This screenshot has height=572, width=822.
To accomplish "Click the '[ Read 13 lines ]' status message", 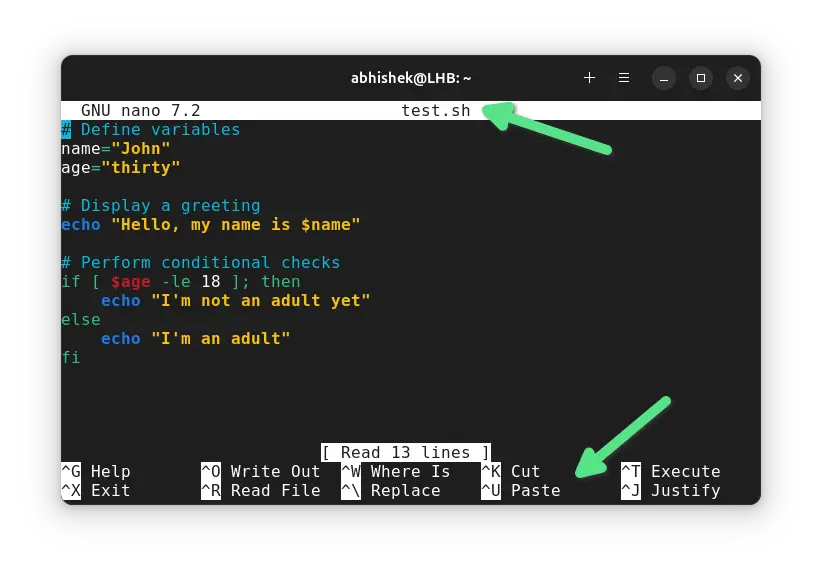I will [406, 452].
